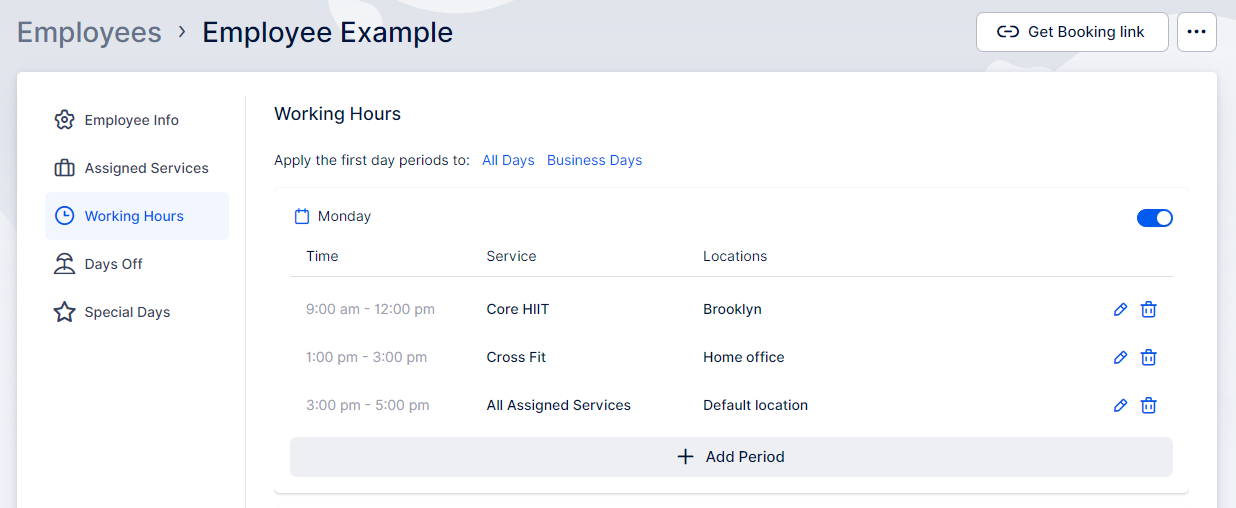
Task: Select the Core HIIT service cell
Action: point(517,310)
